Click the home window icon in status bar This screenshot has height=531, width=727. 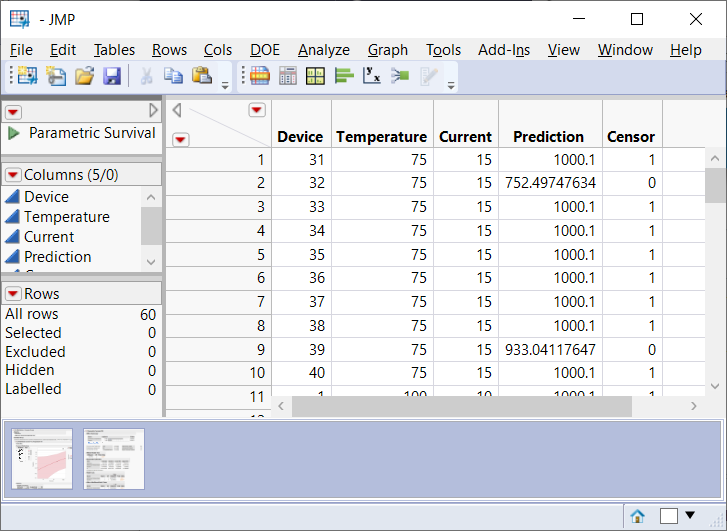(637, 516)
